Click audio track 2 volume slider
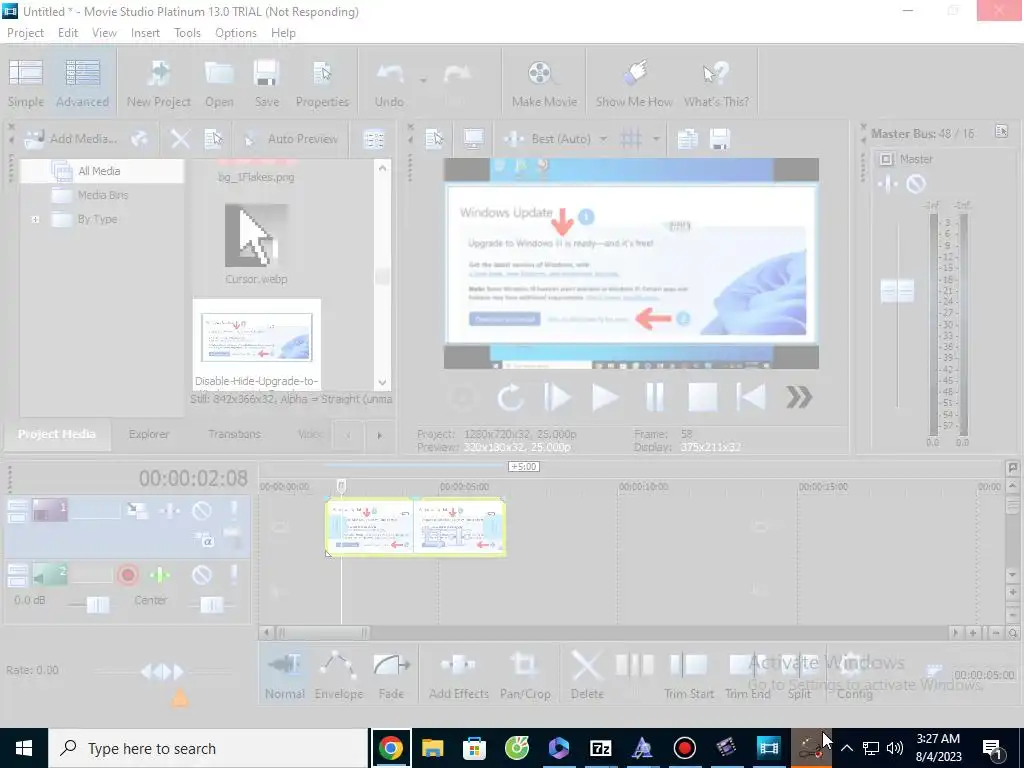Image resolution: width=1024 pixels, height=768 pixels. tap(98, 604)
